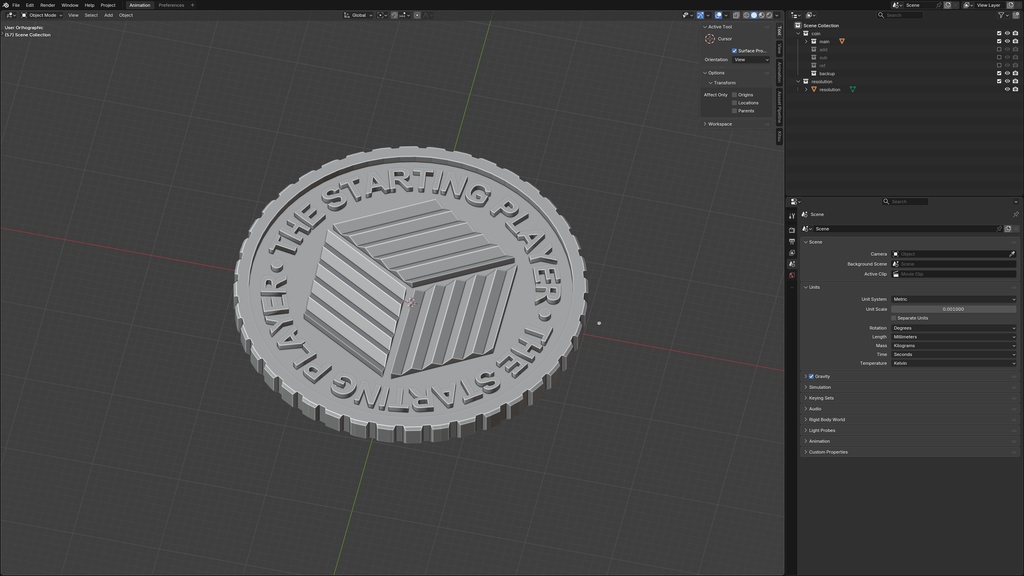Click the Outliner search field

tap(900, 15)
